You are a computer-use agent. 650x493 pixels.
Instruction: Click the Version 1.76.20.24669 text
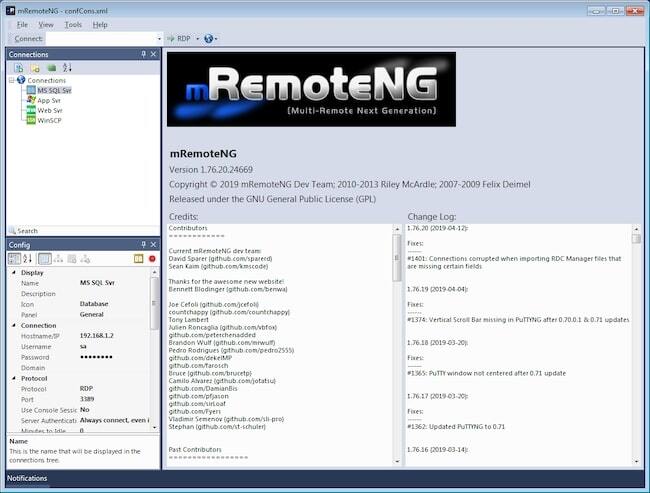tap(211, 170)
